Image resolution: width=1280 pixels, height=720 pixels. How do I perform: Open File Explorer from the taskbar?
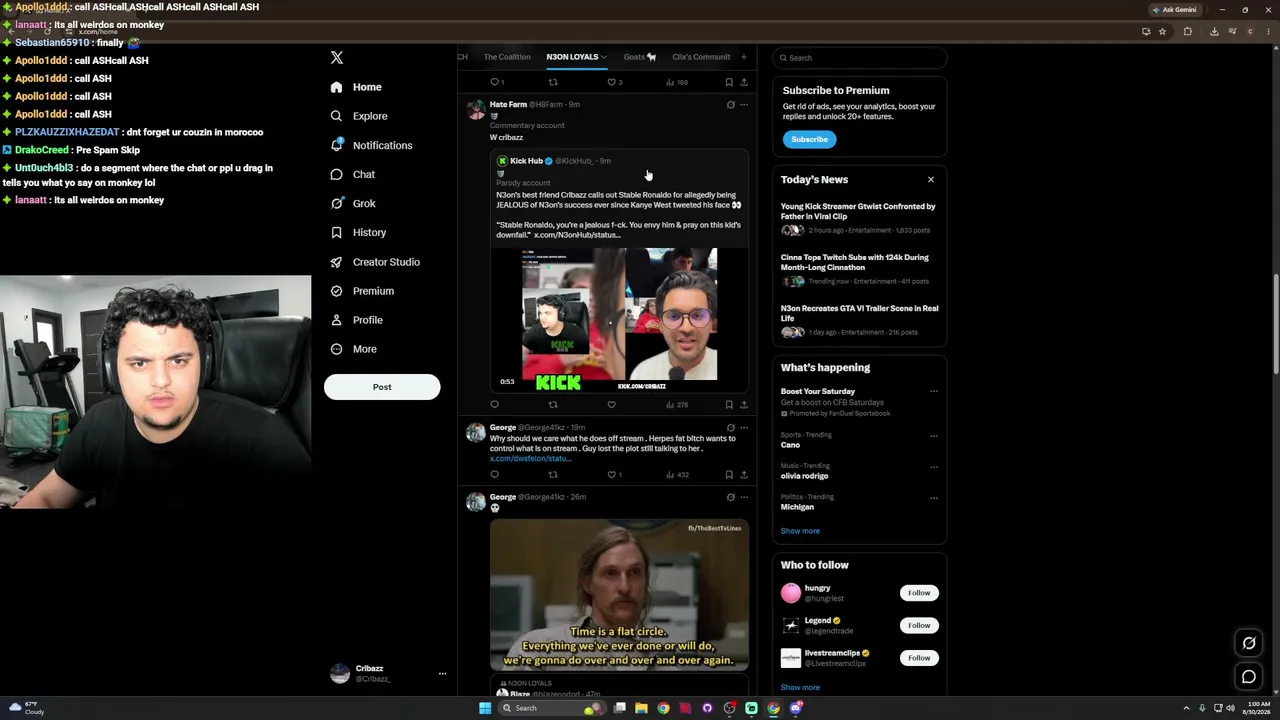(641, 708)
